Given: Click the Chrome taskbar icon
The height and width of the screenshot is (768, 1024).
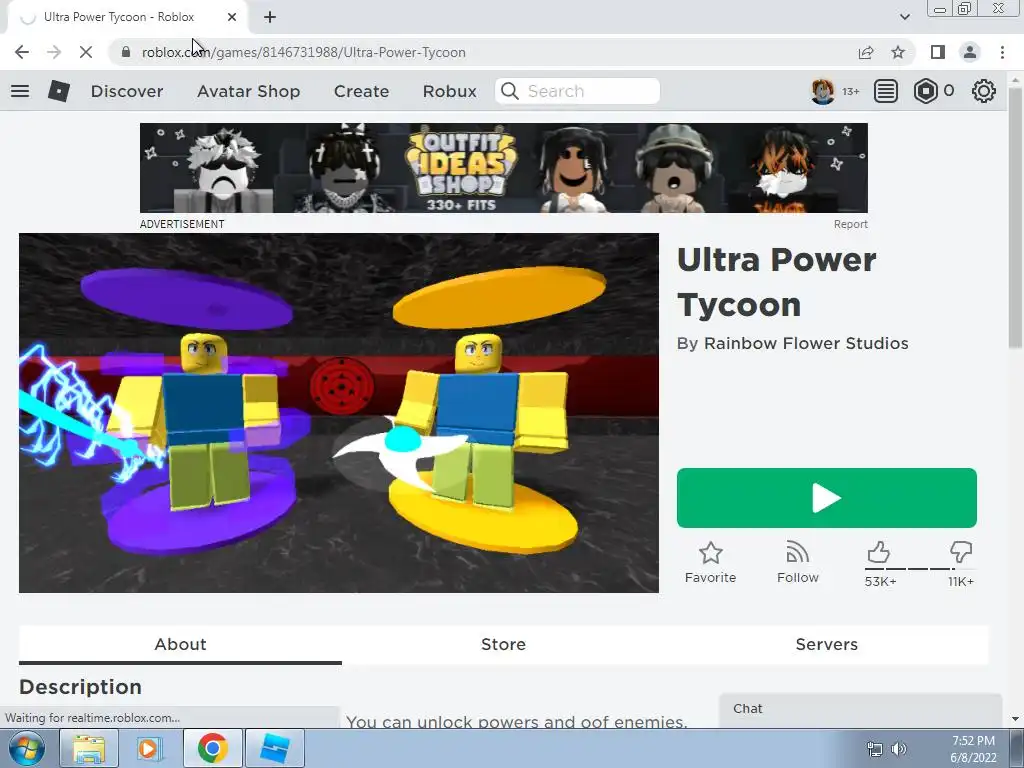Looking at the screenshot, I should point(212,748).
